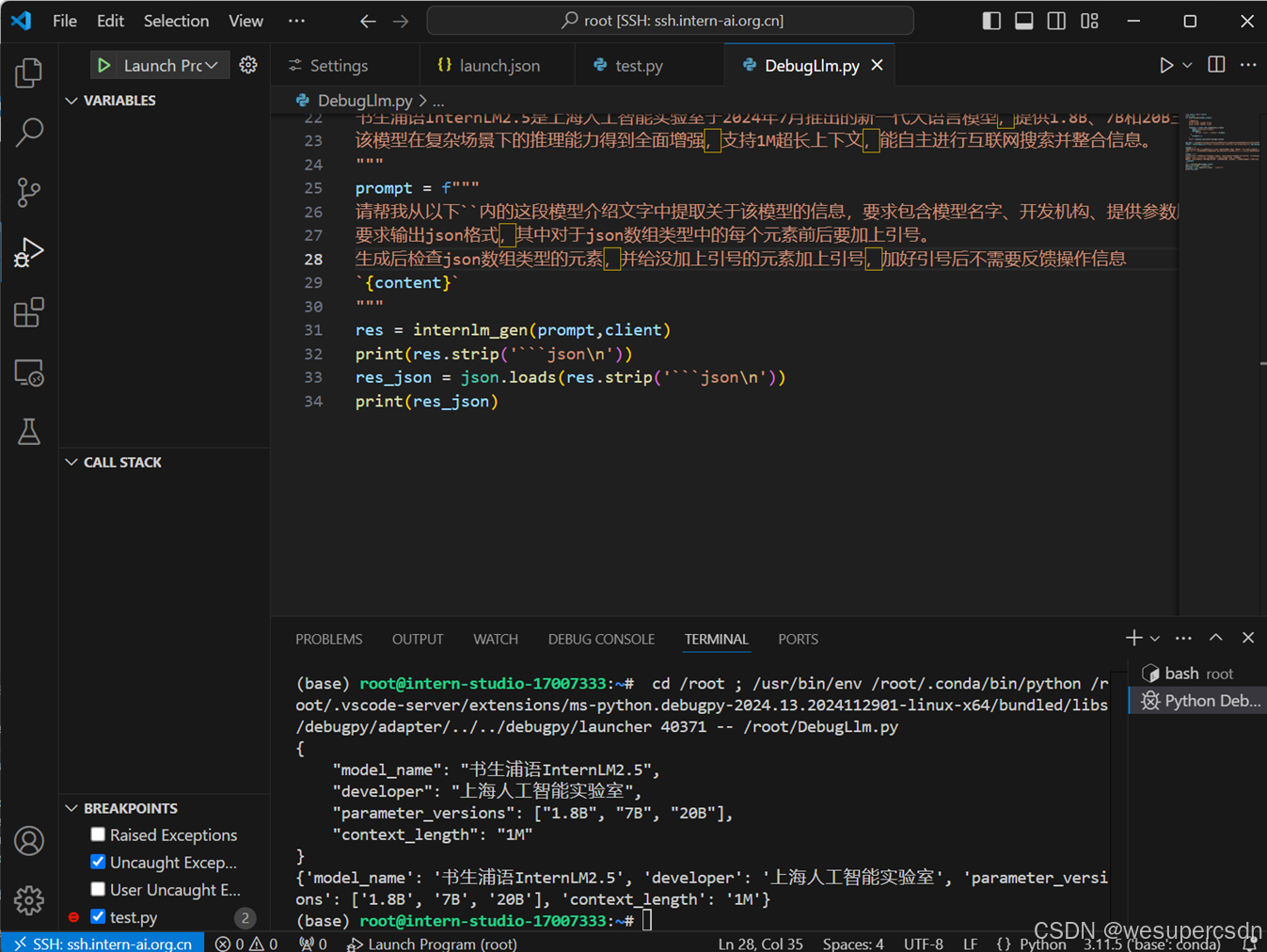Select the bash root terminal
Viewport: 1267px width, 952px height.
[x=1196, y=674]
